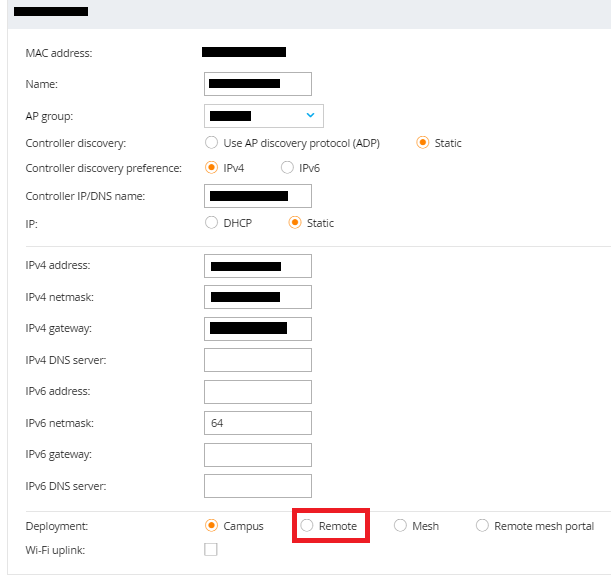Open the AP group dropdown chevron

(310, 115)
